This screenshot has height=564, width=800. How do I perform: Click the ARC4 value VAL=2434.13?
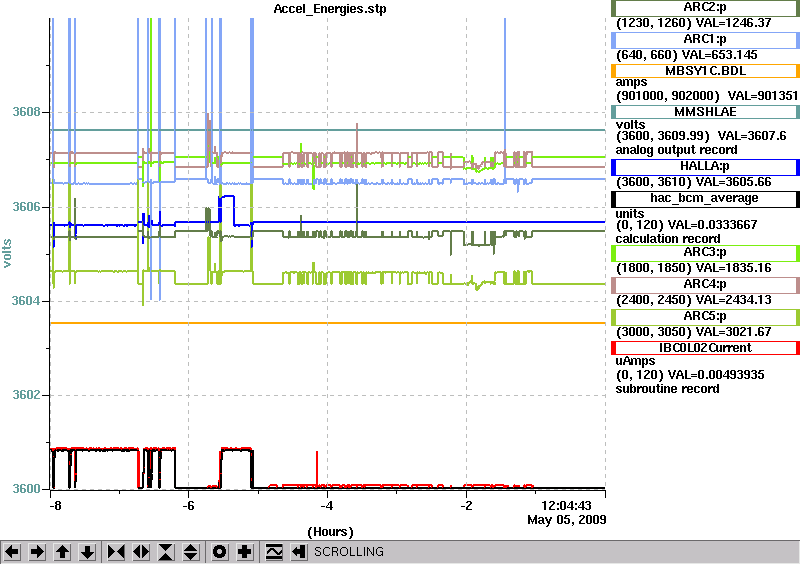(x=734, y=300)
